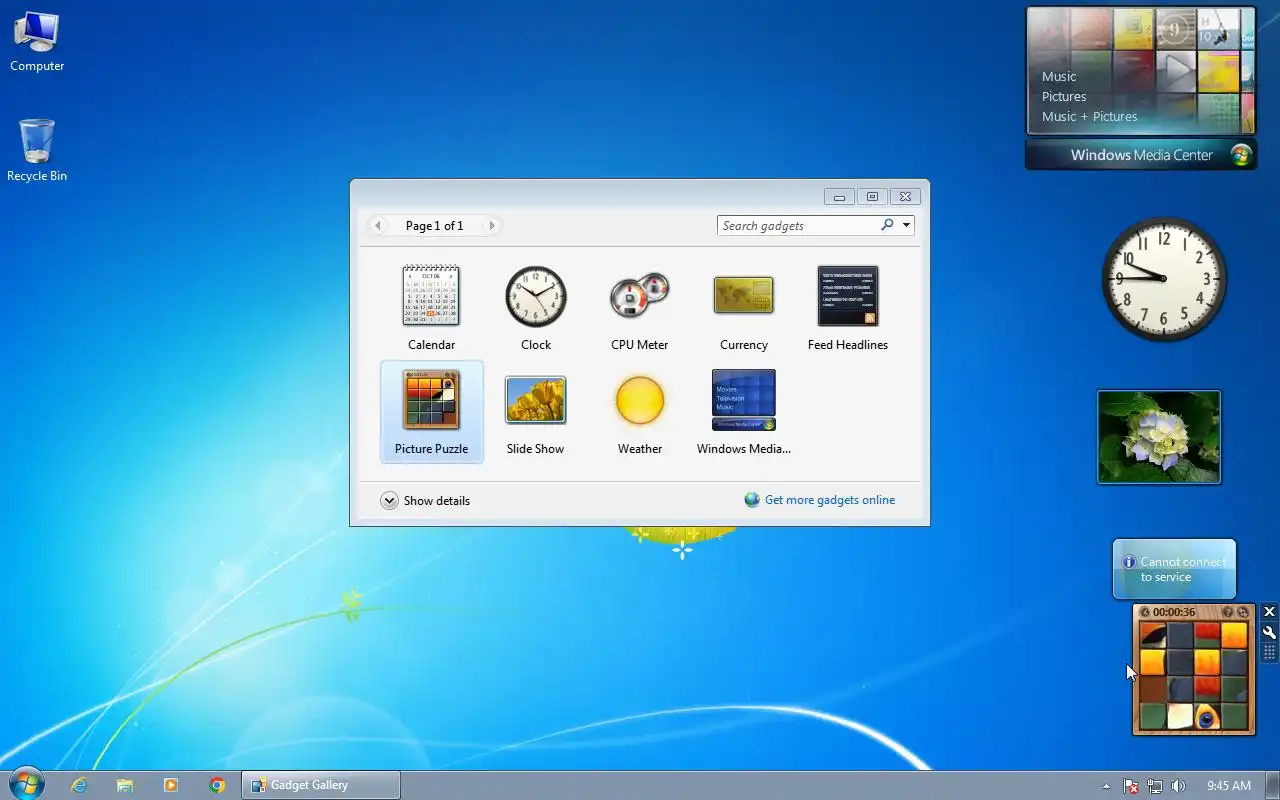The image size is (1280, 800).
Task: Click the Picture Puzzle drag grip handle
Action: pyautogui.click(x=1269, y=652)
